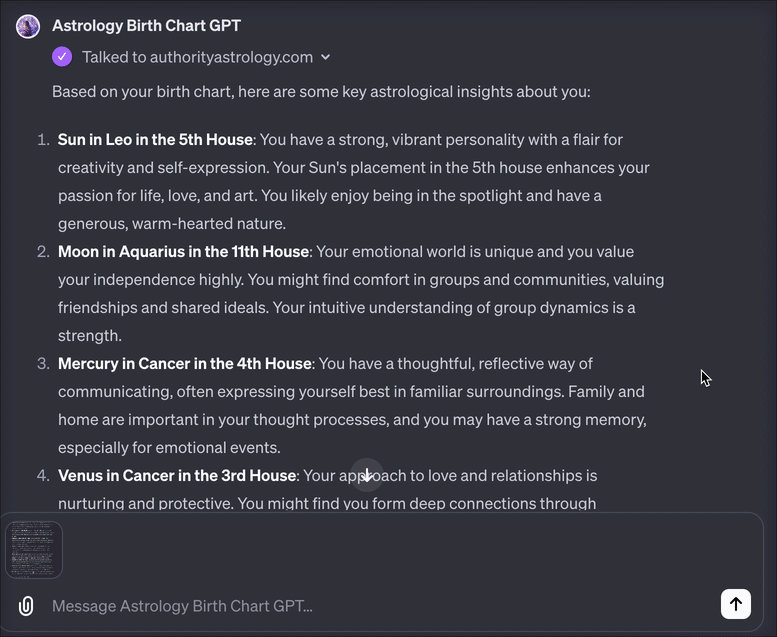Click 'Venus in Cancer in the 3rd House' heading

pos(177,476)
